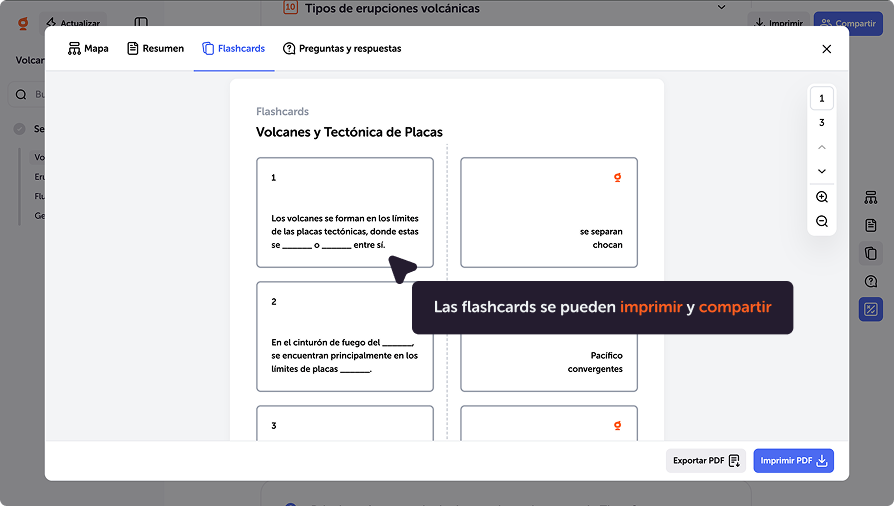
Task: Click the background search magnifier icon
Action: pos(21,95)
